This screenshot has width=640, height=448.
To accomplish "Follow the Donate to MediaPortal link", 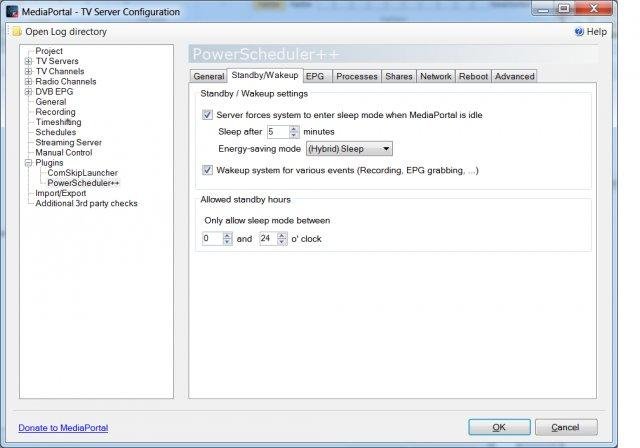I will pos(63,428).
